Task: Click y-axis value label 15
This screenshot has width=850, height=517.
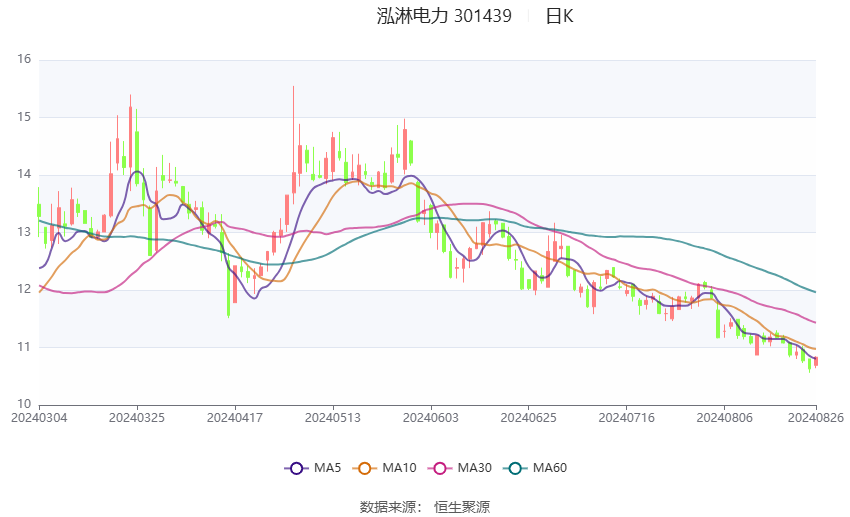Action: (24, 117)
